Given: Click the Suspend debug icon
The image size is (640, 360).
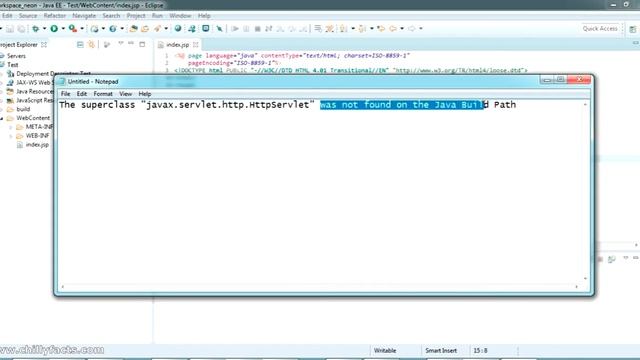Looking at the screenshot, I should click(x=246, y=29).
